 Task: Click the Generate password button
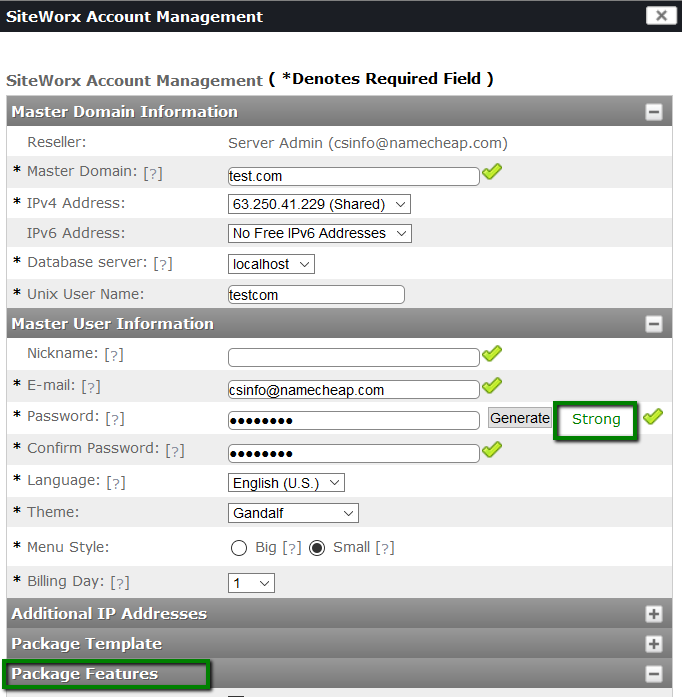520,418
